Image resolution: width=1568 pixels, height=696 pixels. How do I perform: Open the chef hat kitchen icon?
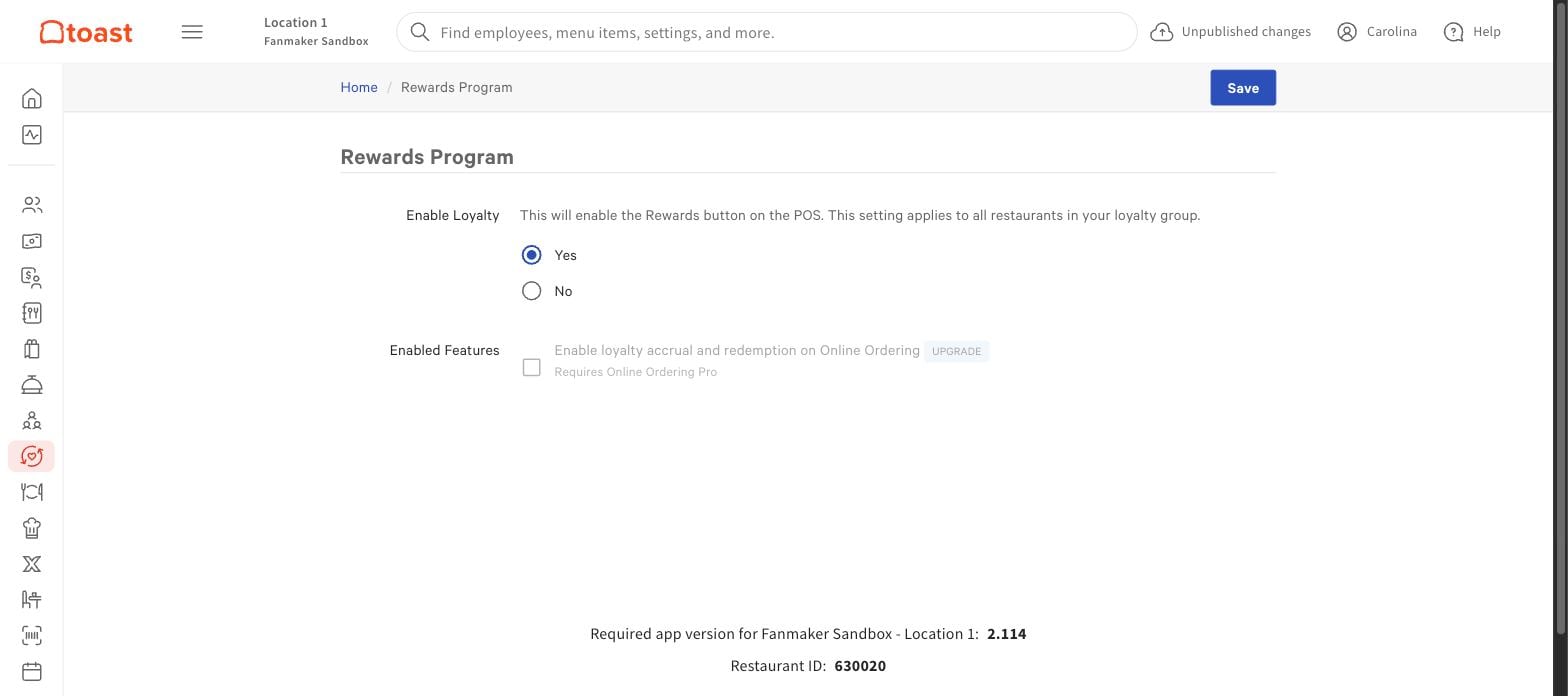[x=32, y=528]
